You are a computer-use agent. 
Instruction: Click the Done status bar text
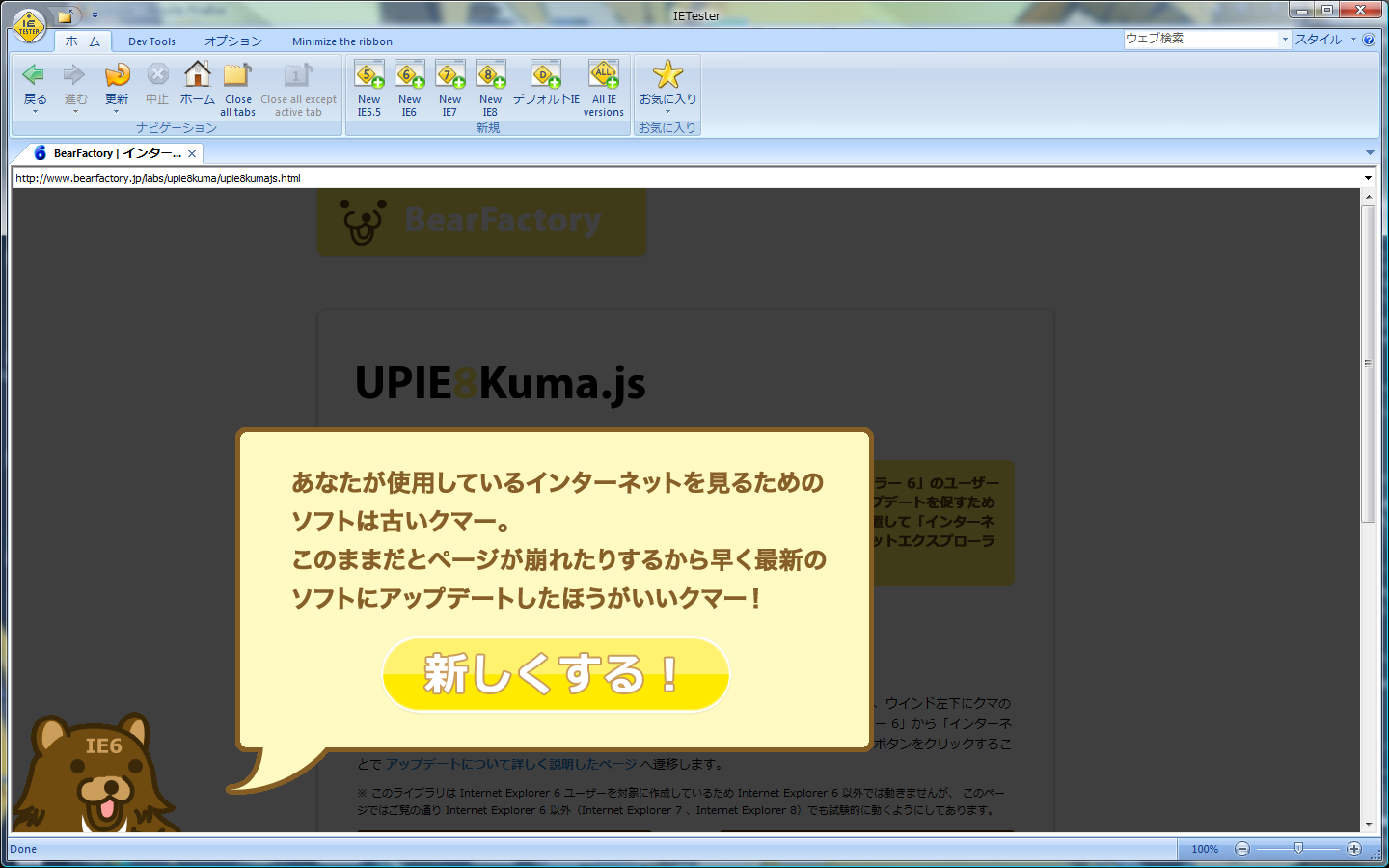pyautogui.click(x=23, y=849)
